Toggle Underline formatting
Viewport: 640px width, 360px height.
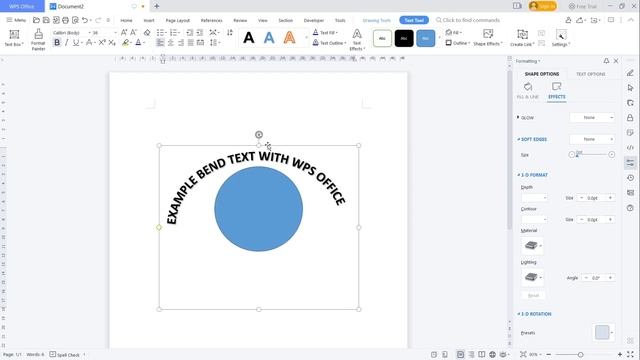coord(76,42)
